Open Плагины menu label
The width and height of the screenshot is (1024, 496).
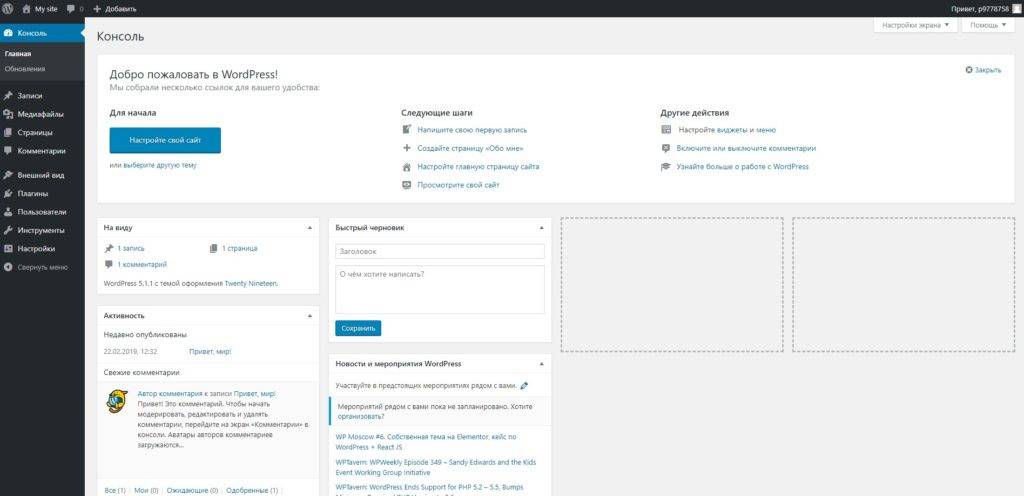(x=33, y=193)
